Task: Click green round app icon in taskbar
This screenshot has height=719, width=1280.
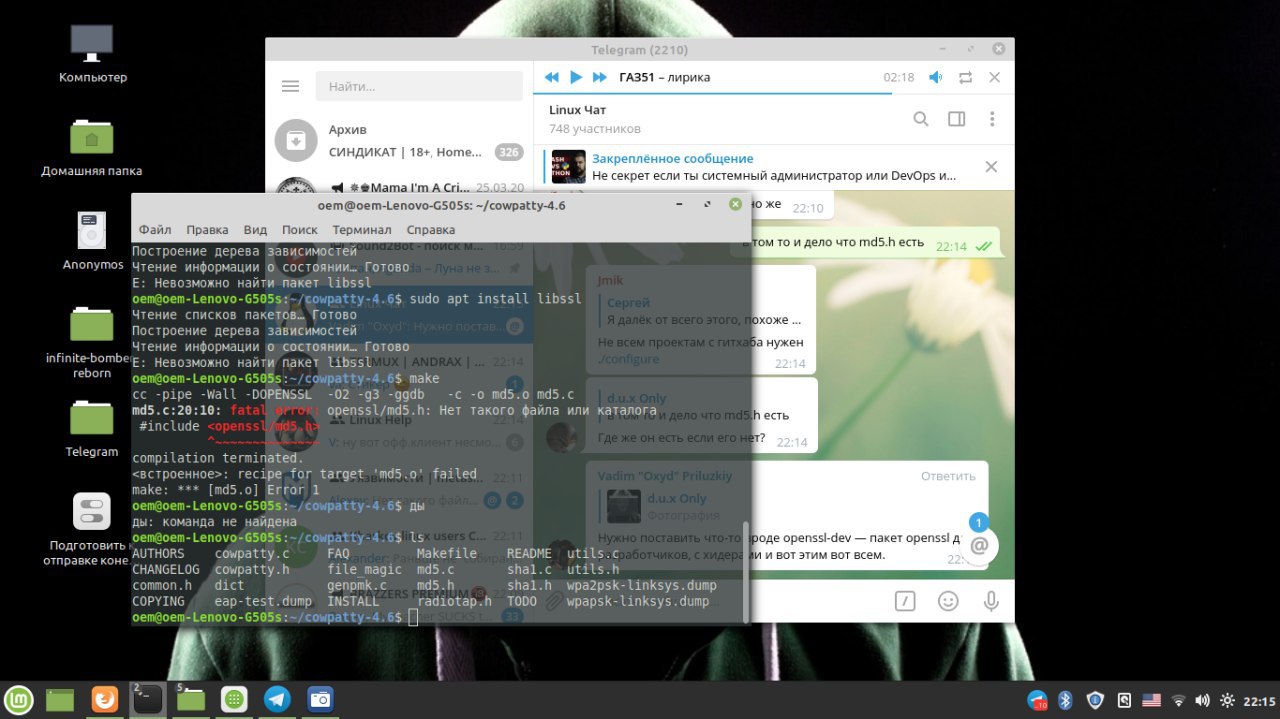Action: (x=234, y=700)
